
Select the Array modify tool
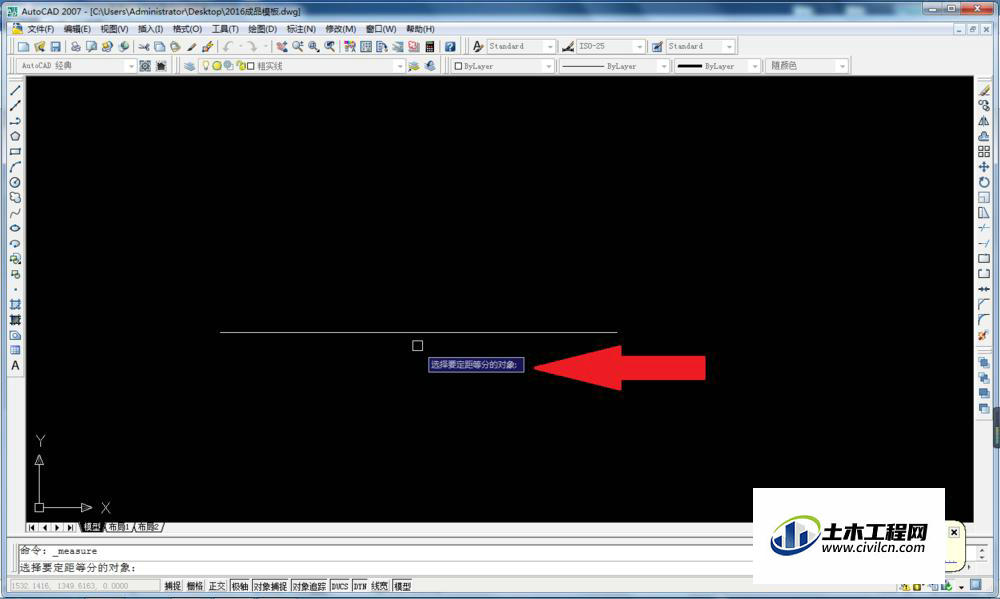[984, 151]
